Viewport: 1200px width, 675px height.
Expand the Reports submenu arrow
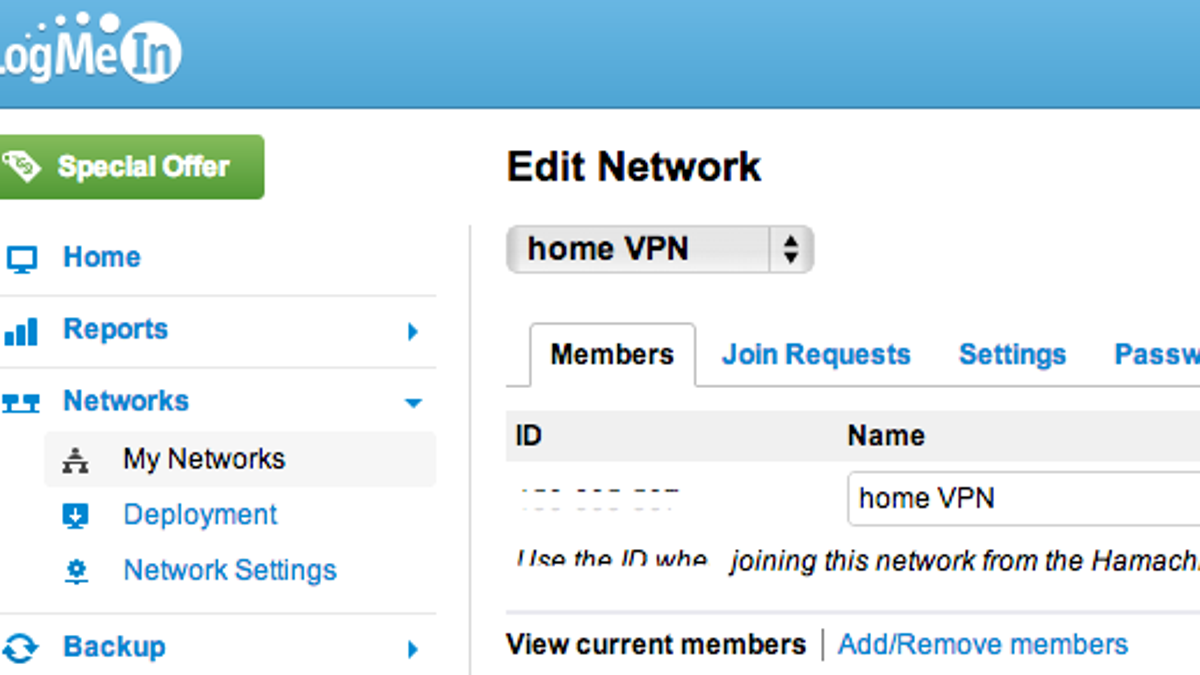click(x=413, y=331)
